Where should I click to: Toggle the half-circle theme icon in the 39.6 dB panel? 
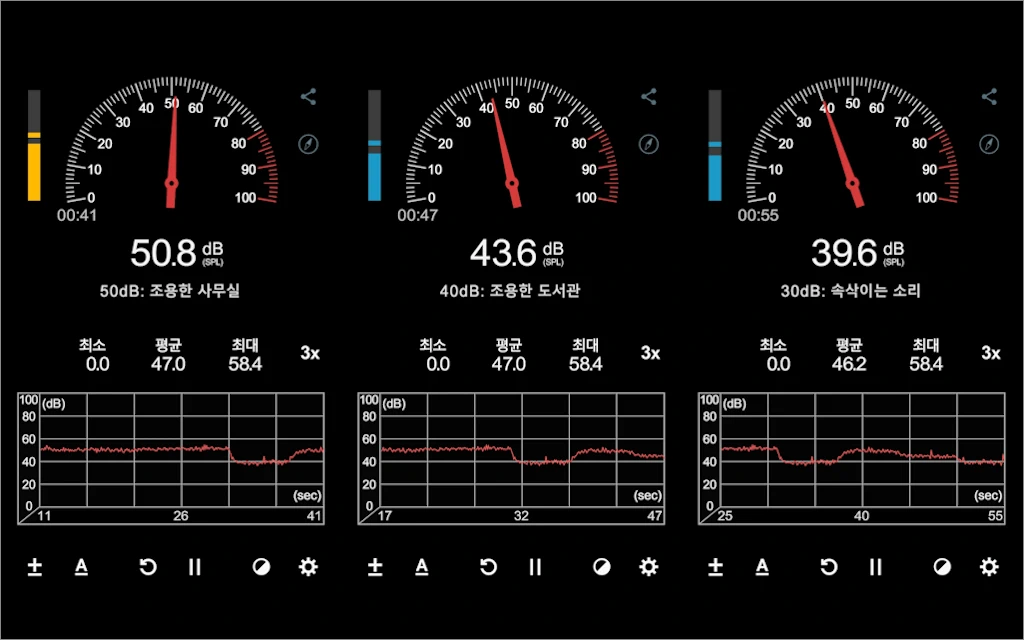(x=941, y=567)
